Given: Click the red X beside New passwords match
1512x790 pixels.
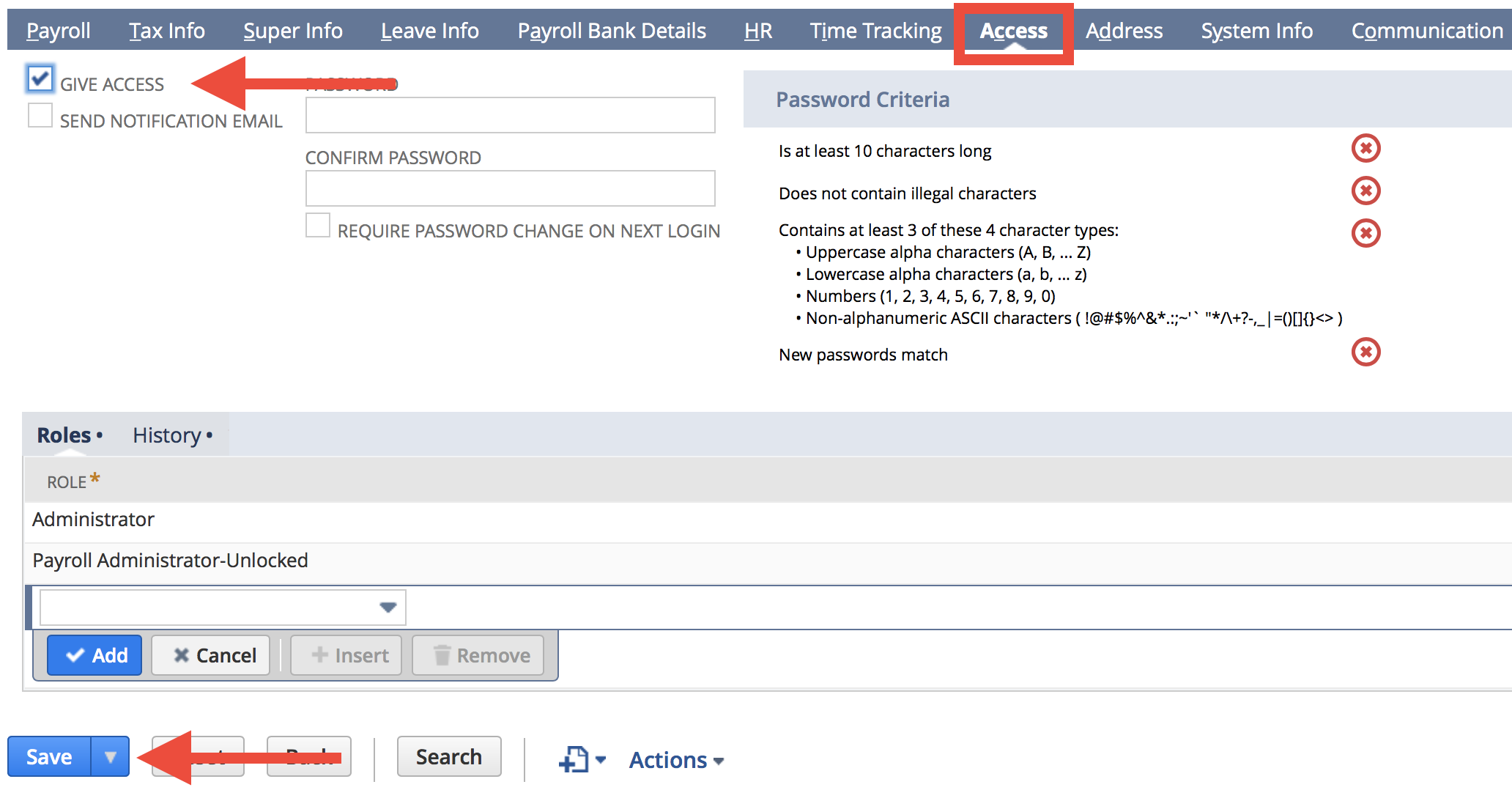Looking at the screenshot, I should 1365,352.
